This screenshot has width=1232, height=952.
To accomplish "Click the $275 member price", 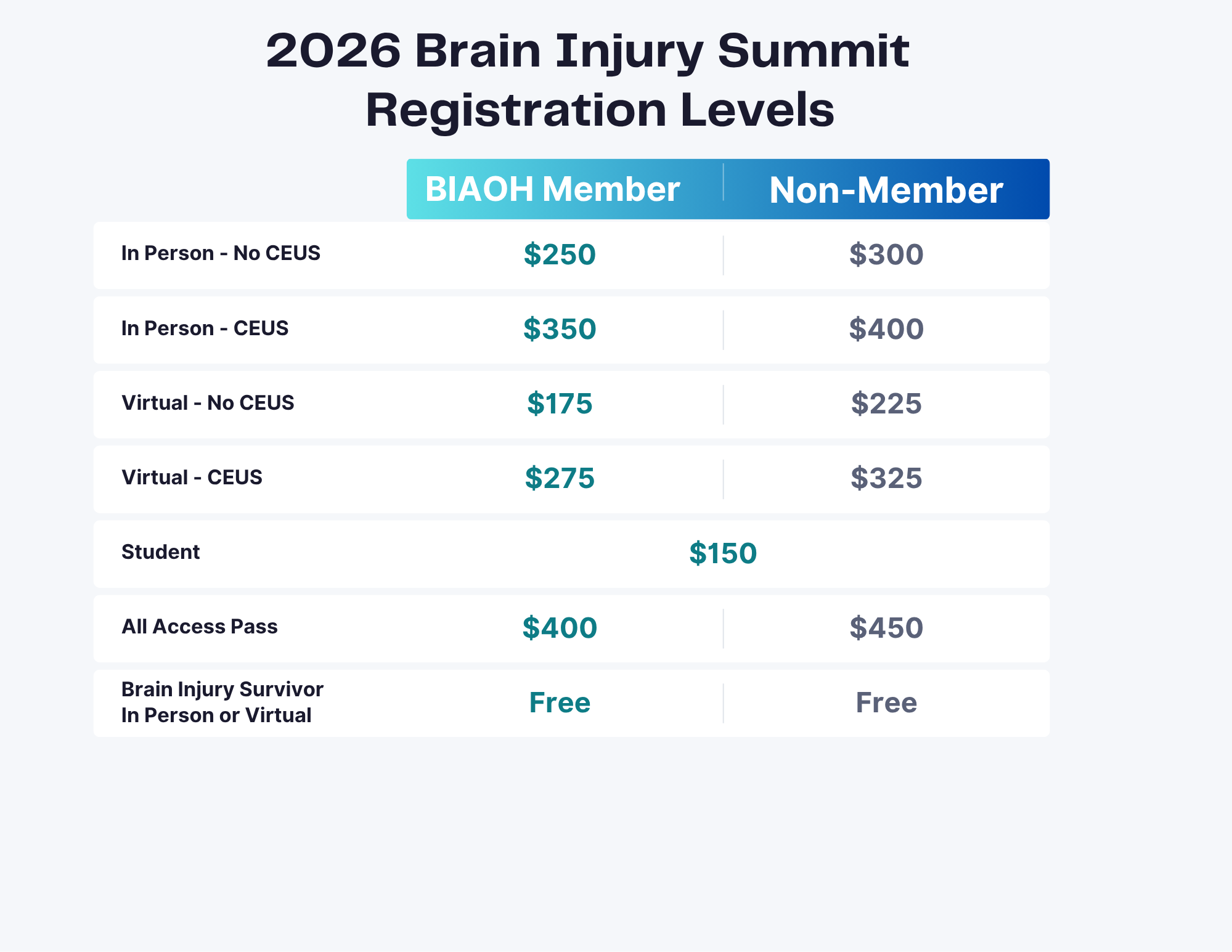I will [x=560, y=478].
